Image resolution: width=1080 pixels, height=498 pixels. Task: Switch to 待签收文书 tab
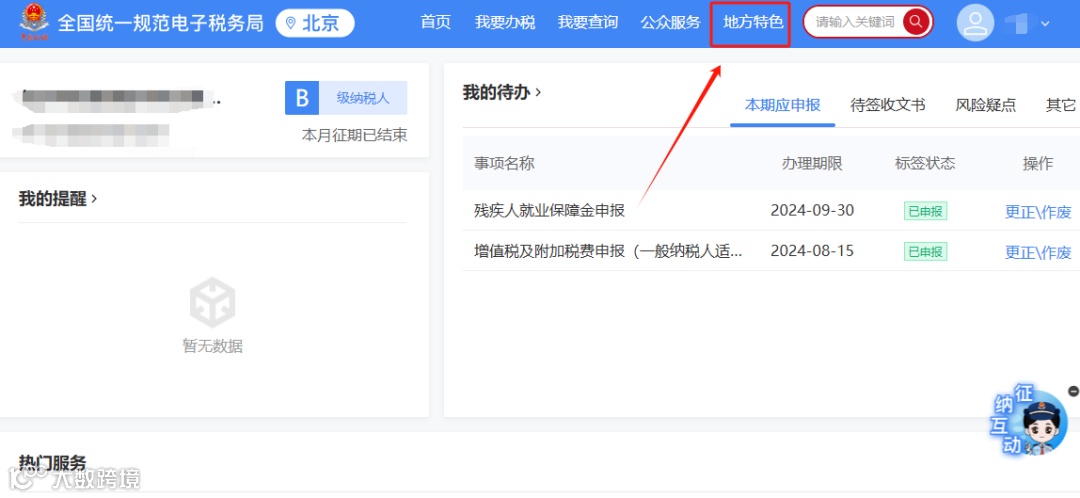coord(888,105)
